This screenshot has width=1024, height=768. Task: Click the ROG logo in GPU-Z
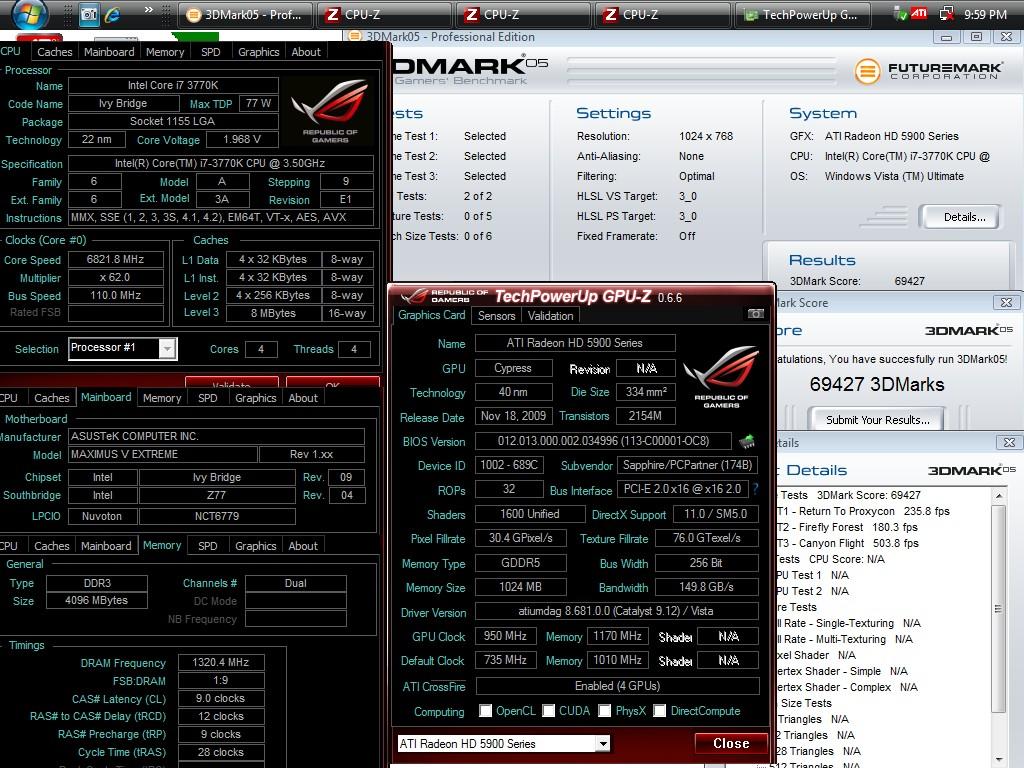tap(721, 377)
